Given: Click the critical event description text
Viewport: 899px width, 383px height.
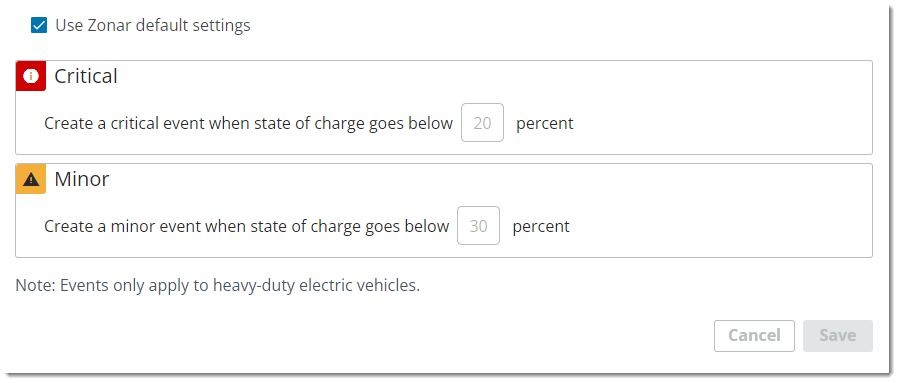Looking at the screenshot, I should [x=248, y=123].
